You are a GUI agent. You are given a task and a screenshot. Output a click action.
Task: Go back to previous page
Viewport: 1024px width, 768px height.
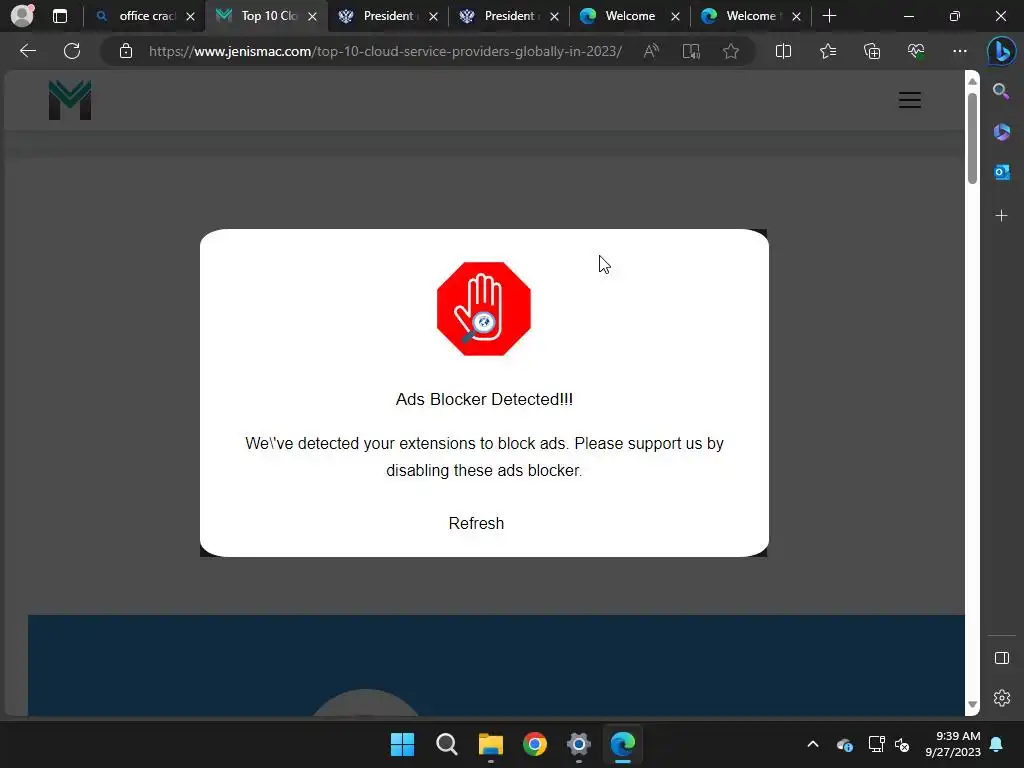point(27,51)
